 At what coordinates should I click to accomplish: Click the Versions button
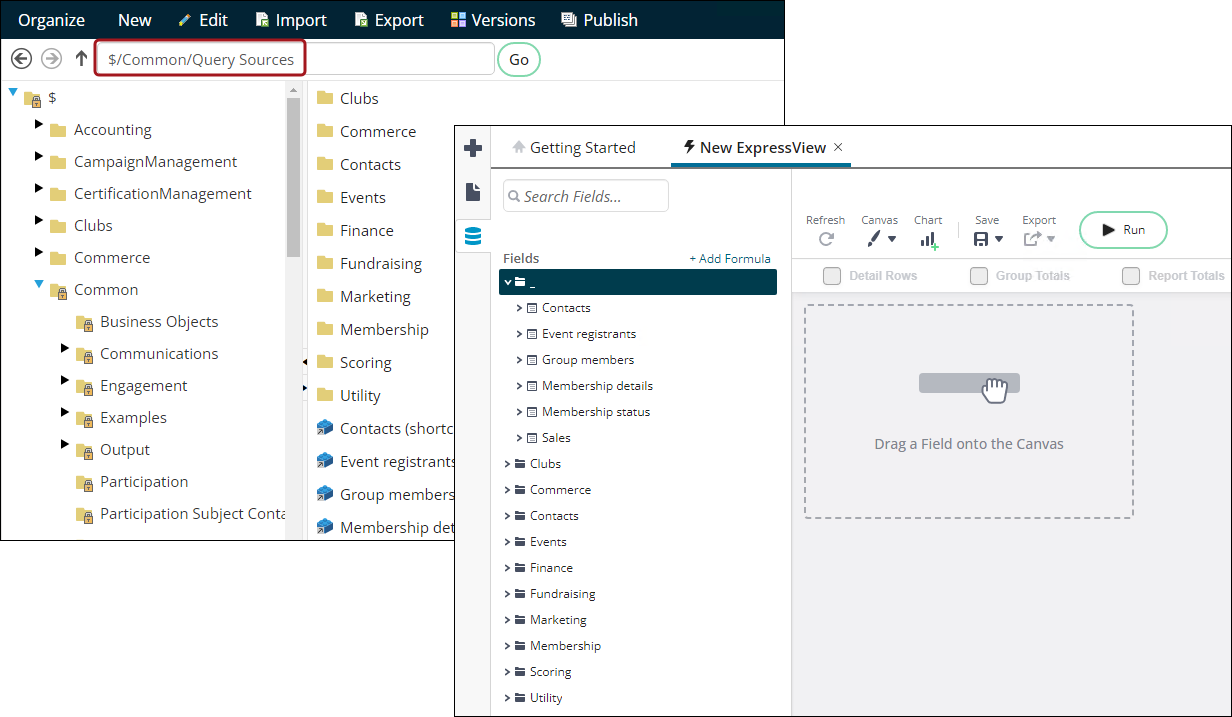pos(493,20)
